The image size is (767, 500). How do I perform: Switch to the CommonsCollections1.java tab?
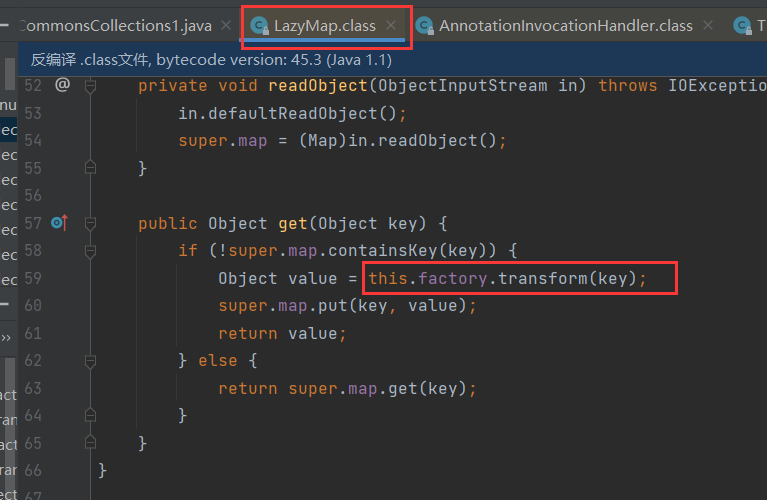[115, 25]
